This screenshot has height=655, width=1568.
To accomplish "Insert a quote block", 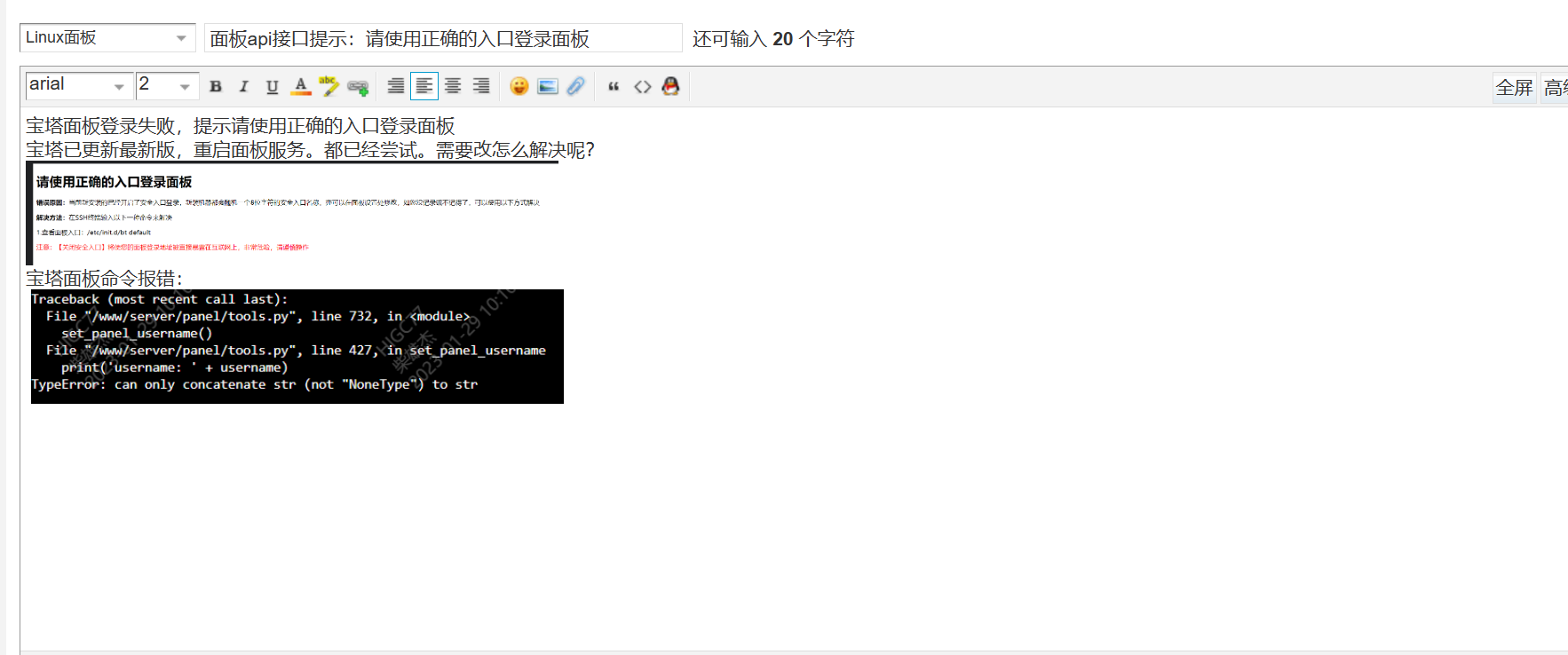I will point(614,86).
